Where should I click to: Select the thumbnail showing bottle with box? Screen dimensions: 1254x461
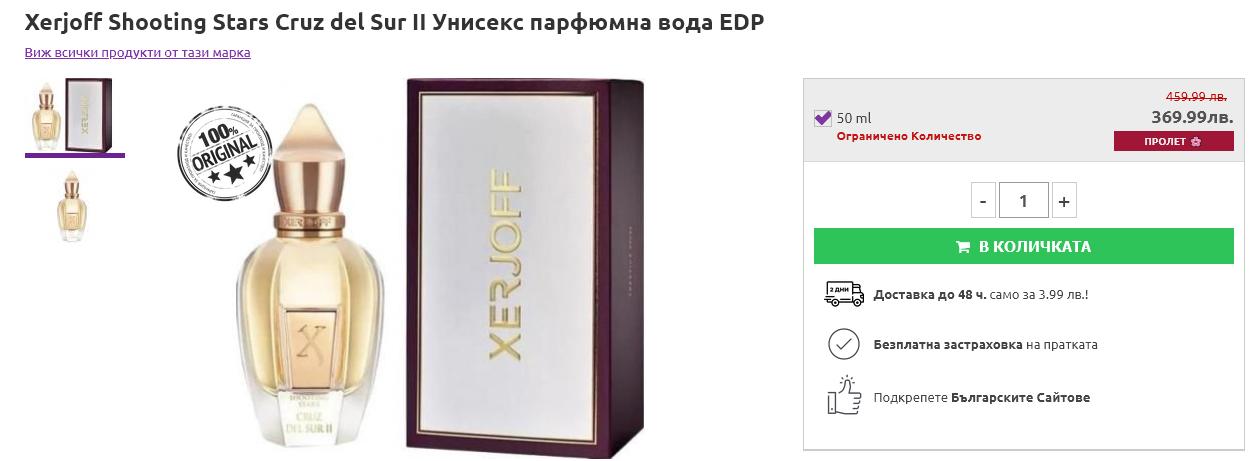[x=75, y=115]
